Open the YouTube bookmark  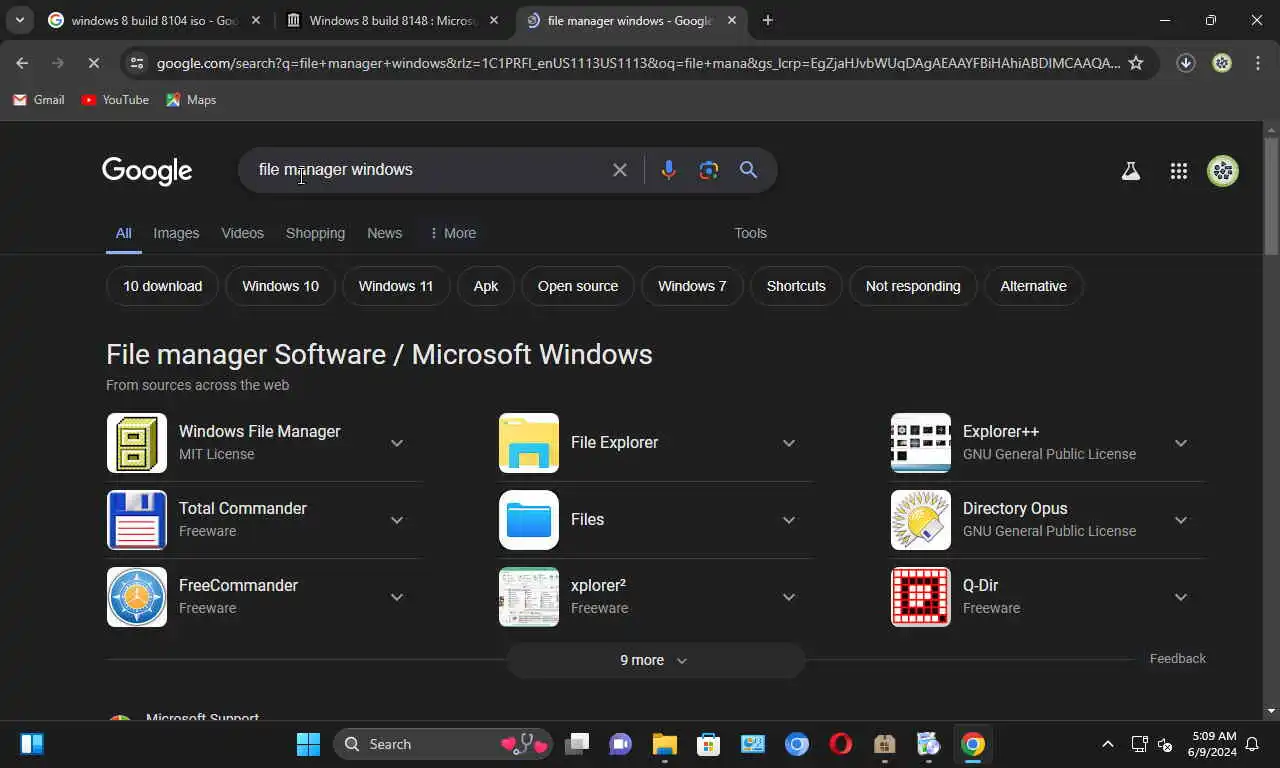115,100
